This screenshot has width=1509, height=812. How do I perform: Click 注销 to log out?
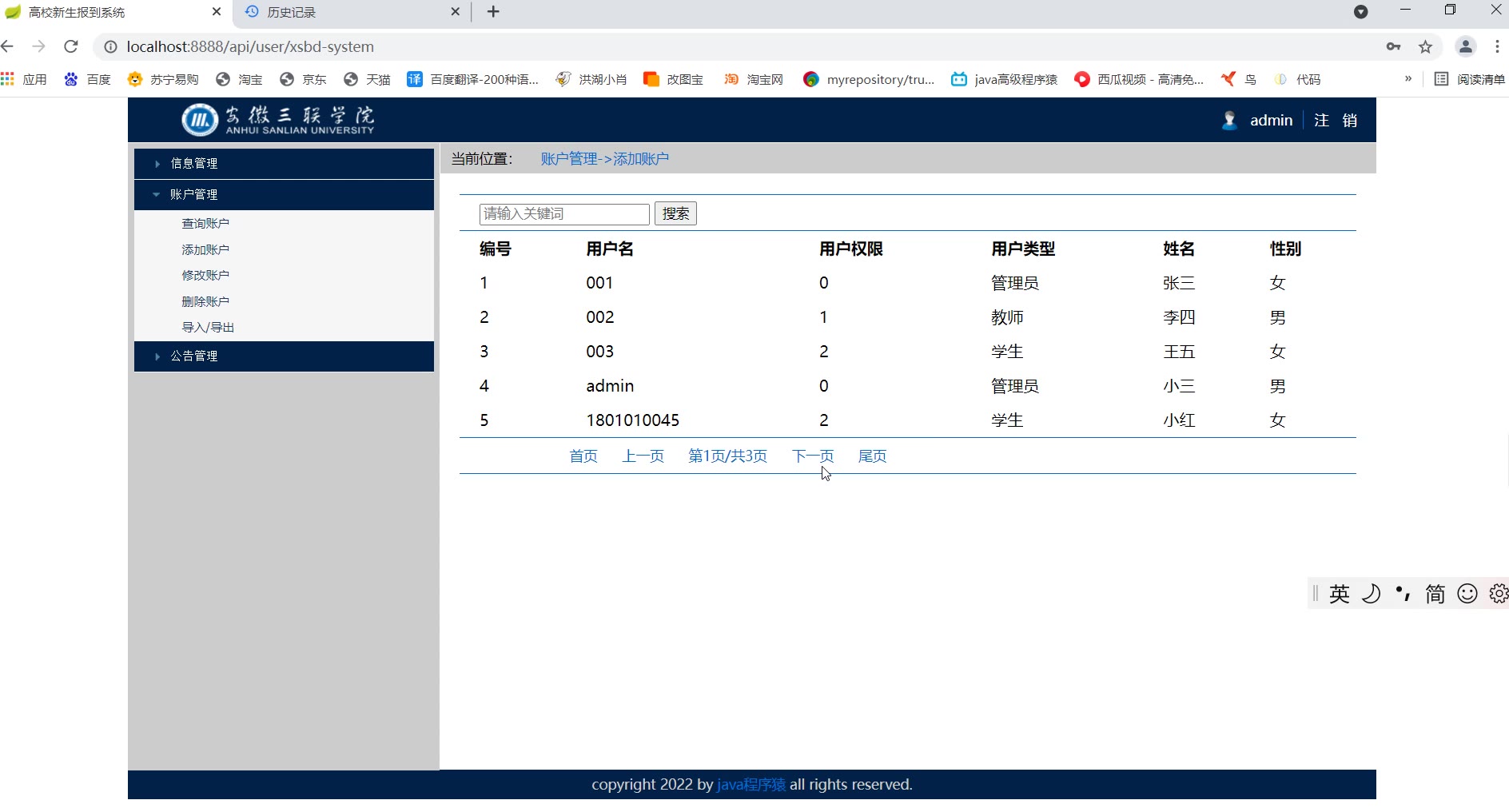click(x=1336, y=120)
